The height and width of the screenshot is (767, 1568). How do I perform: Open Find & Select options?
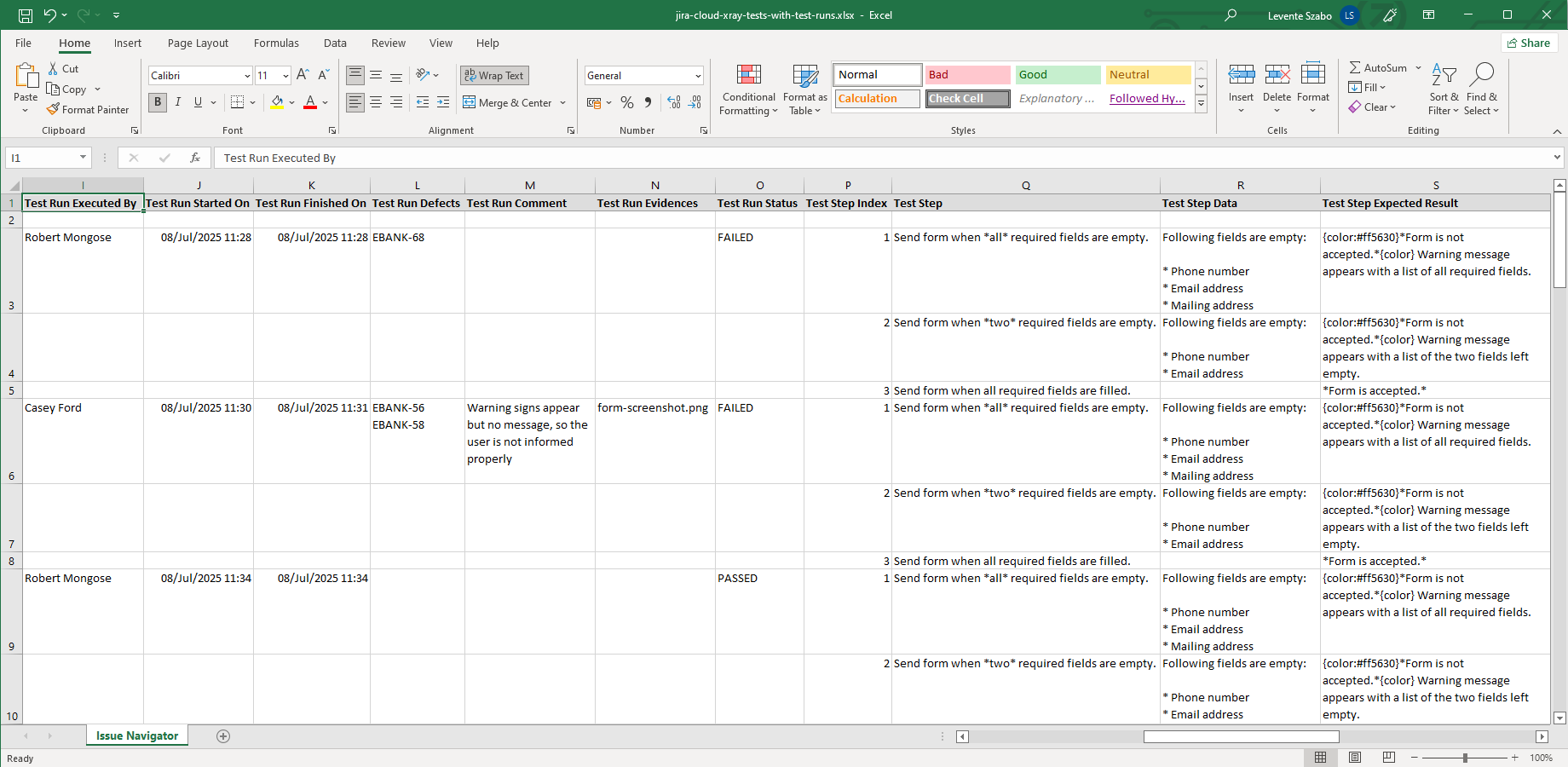[1482, 89]
